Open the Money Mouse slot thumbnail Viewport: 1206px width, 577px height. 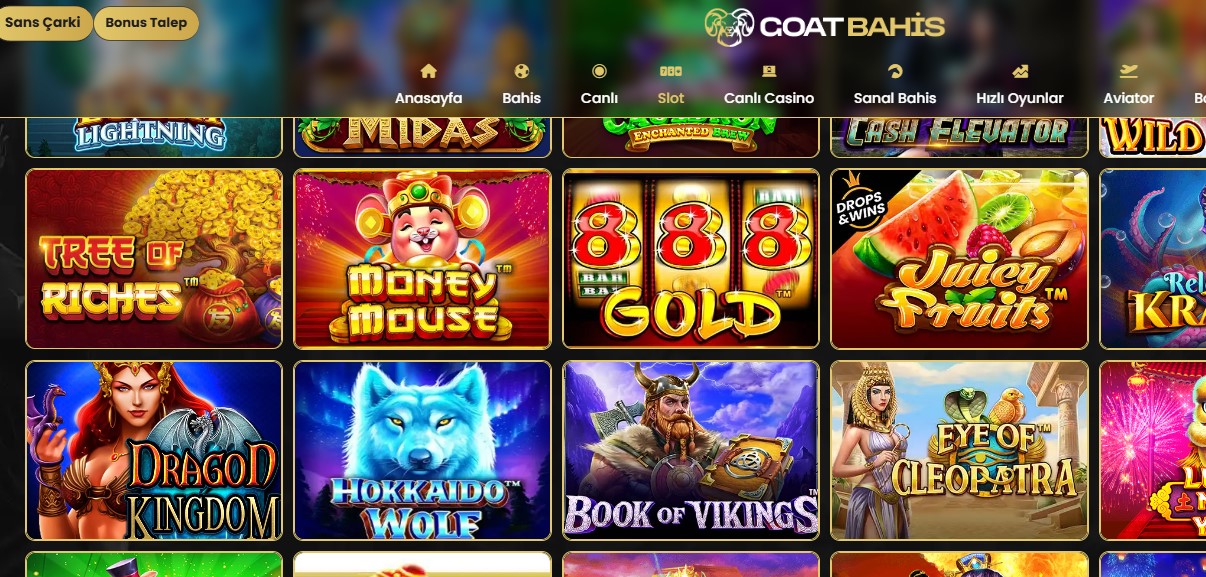point(422,258)
